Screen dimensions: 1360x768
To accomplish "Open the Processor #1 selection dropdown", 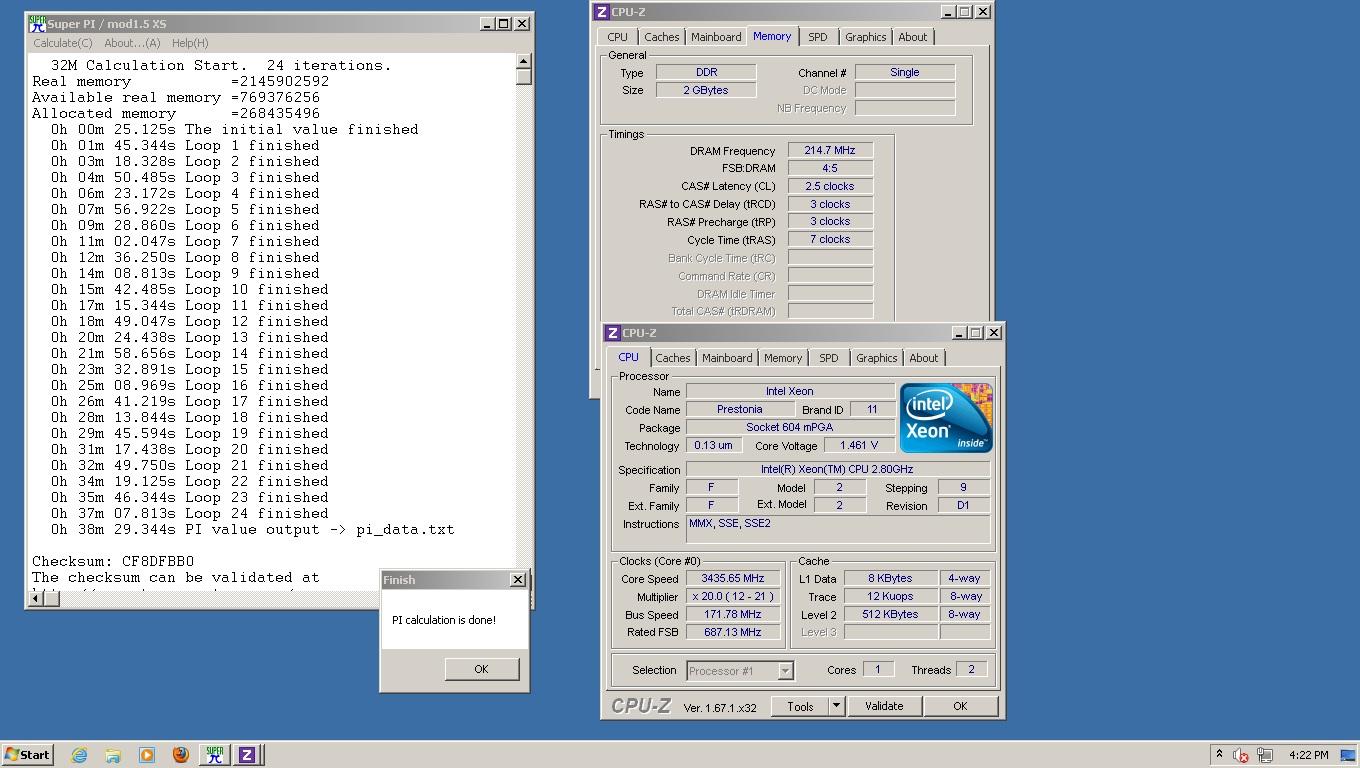I will (x=740, y=671).
